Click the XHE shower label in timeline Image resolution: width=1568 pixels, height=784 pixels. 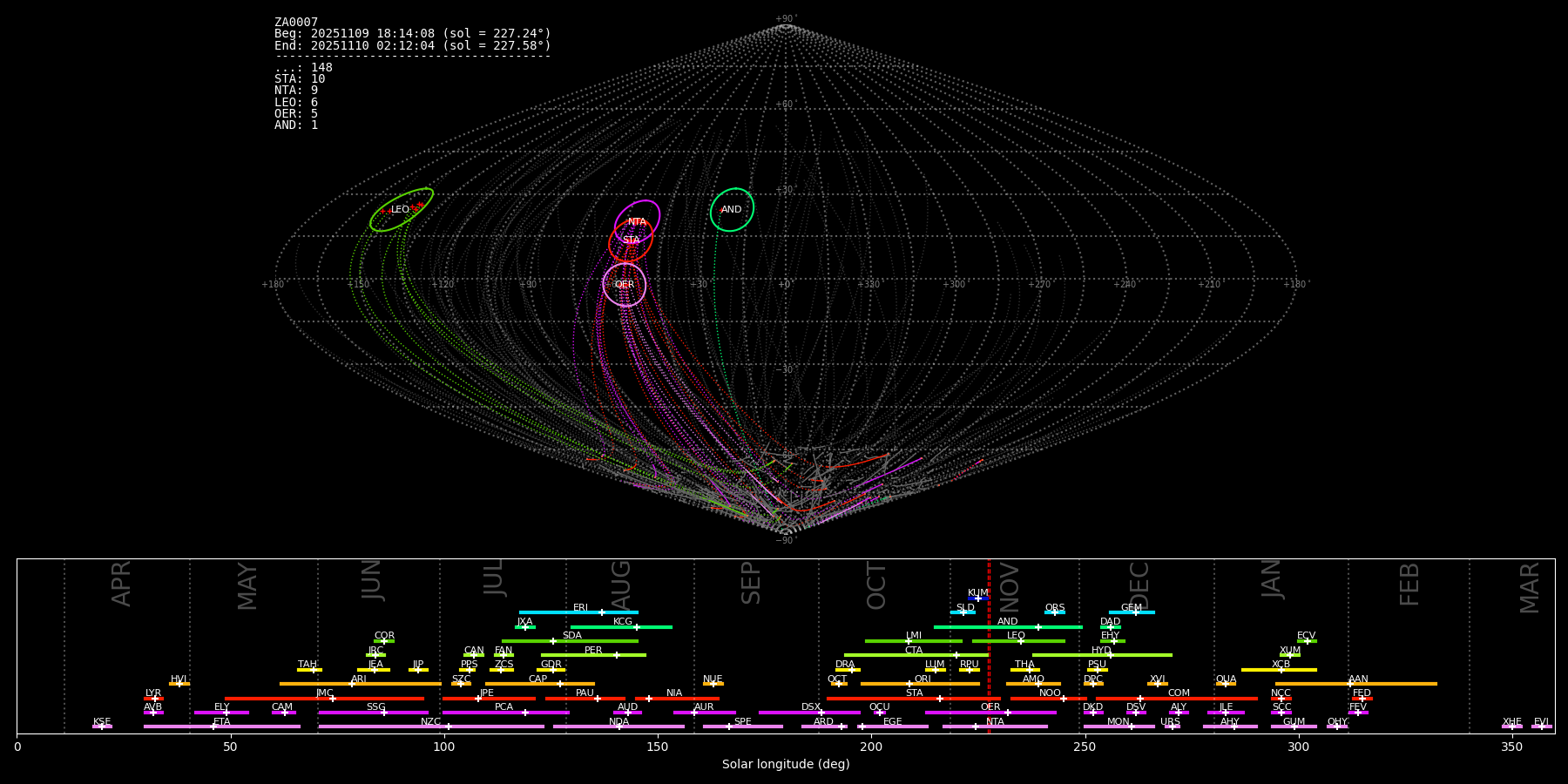1512,722
